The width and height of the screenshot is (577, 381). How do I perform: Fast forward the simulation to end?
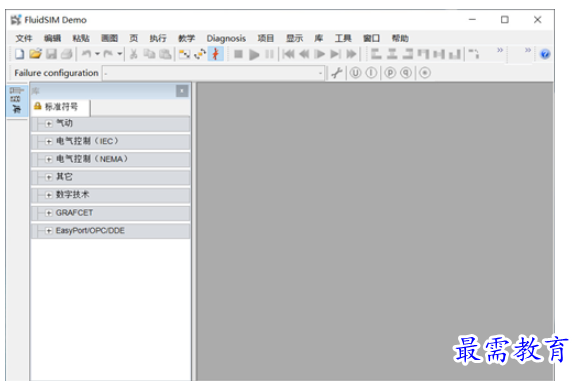351,54
